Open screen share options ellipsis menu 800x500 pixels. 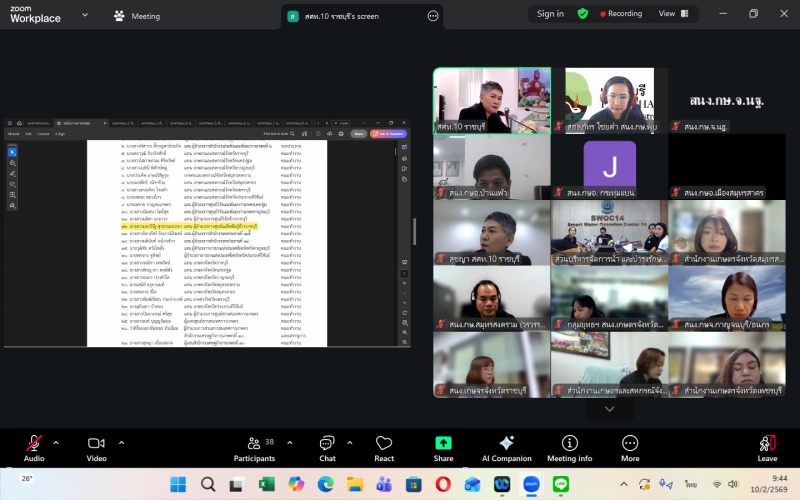(x=433, y=16)
